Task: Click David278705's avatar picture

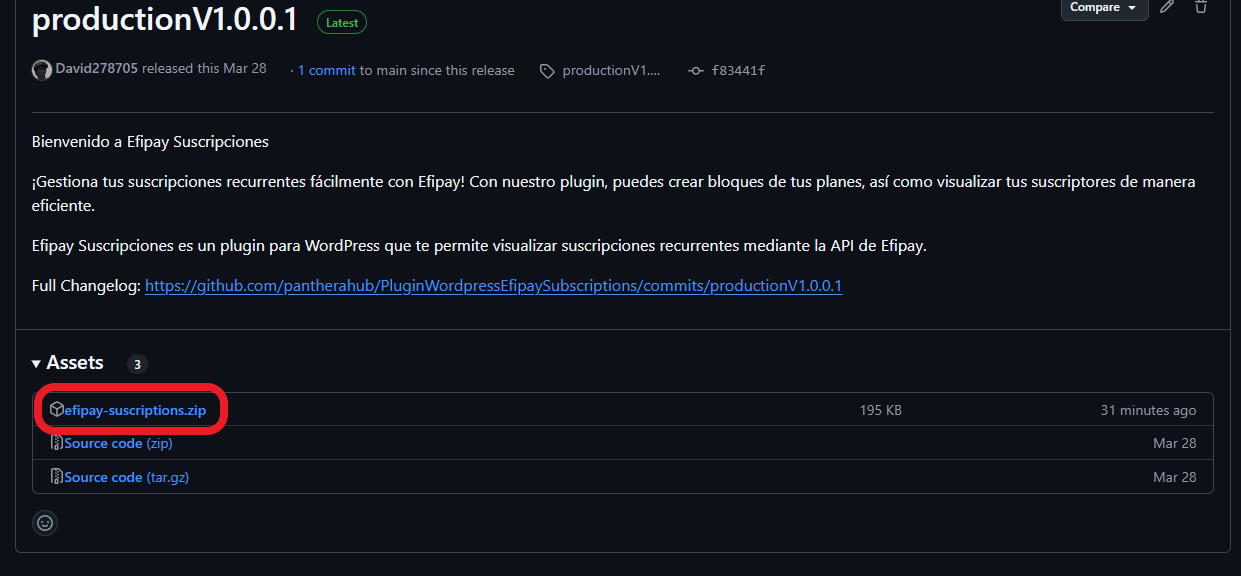Action: [x=41, y=69]
